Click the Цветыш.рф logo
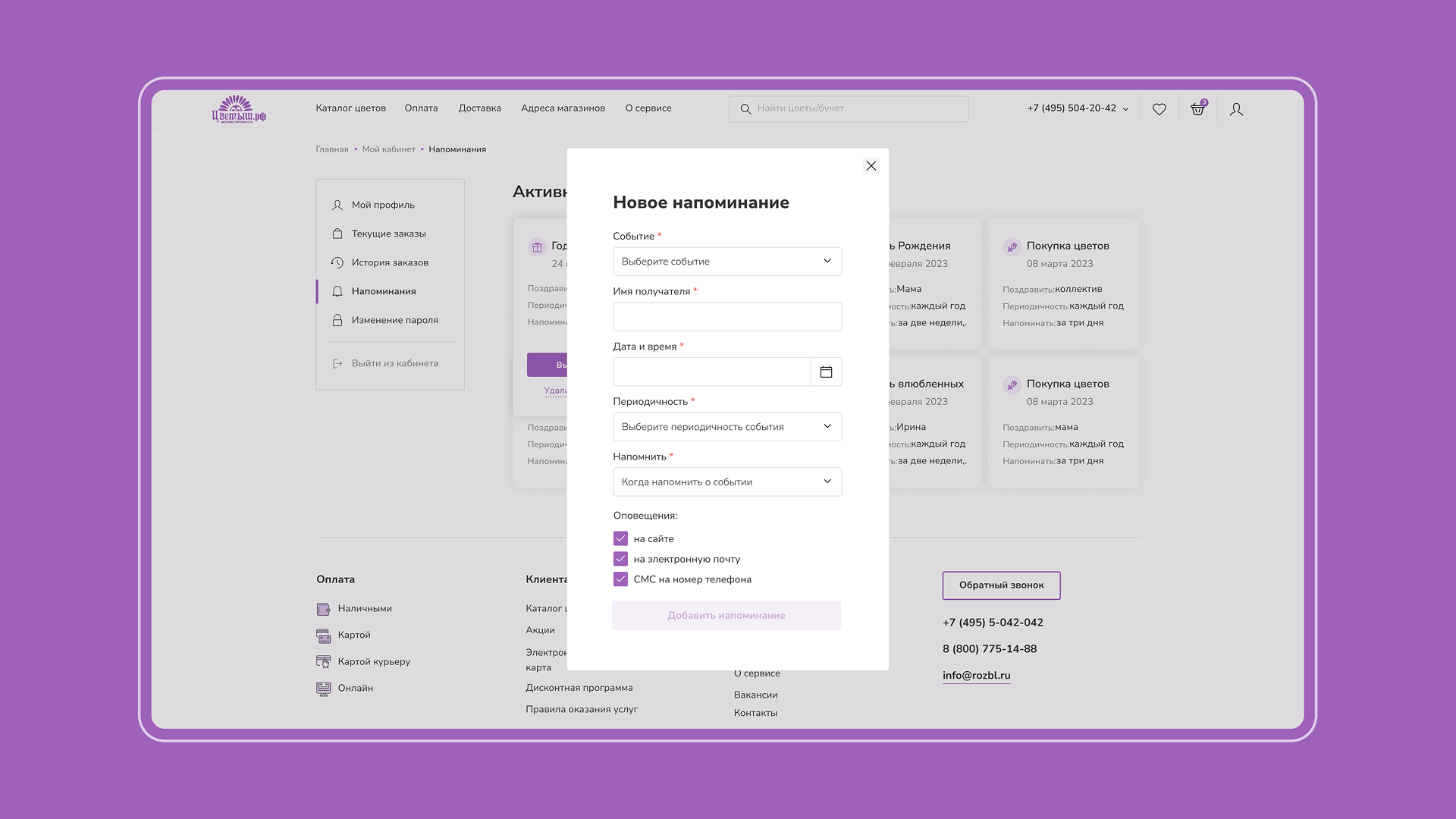The image size is (1456, 819). coord(239,109)
